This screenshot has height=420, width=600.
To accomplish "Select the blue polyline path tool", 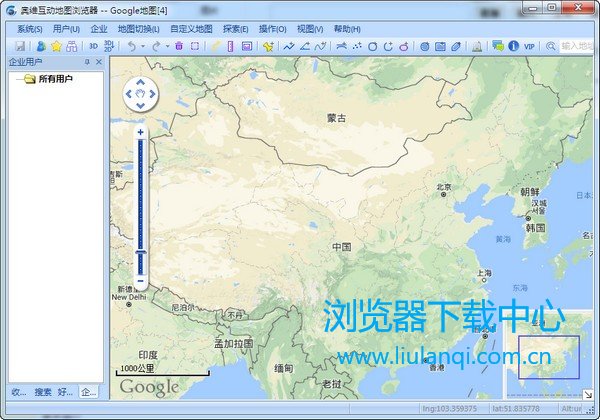I will [289, 46].
